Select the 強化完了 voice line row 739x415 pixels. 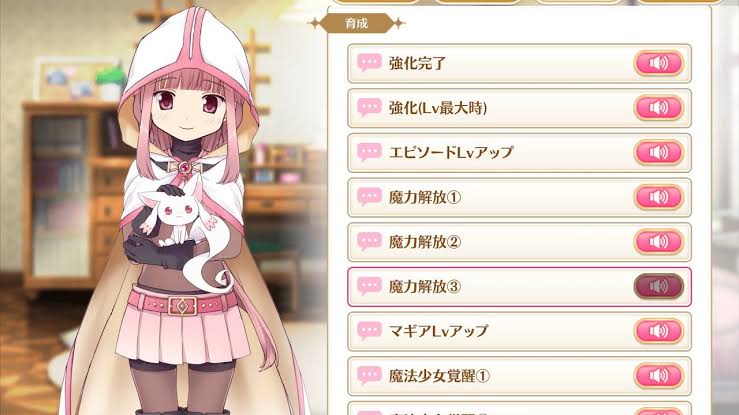[519, 63]
